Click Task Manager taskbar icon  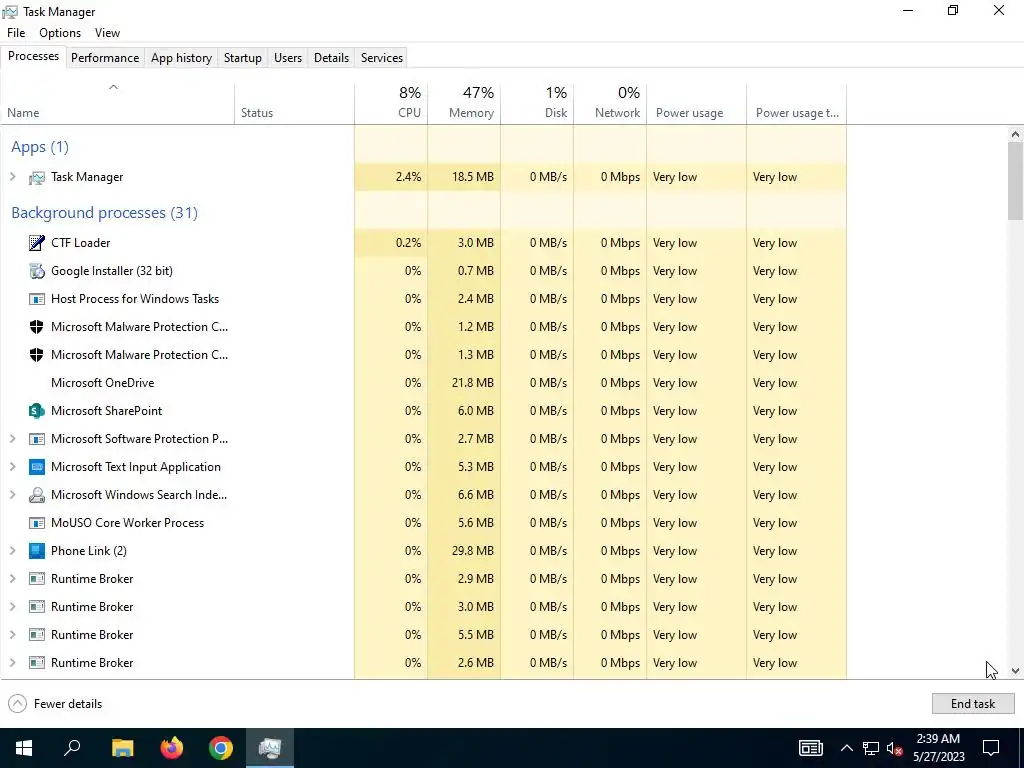click(x=270, y=748)
